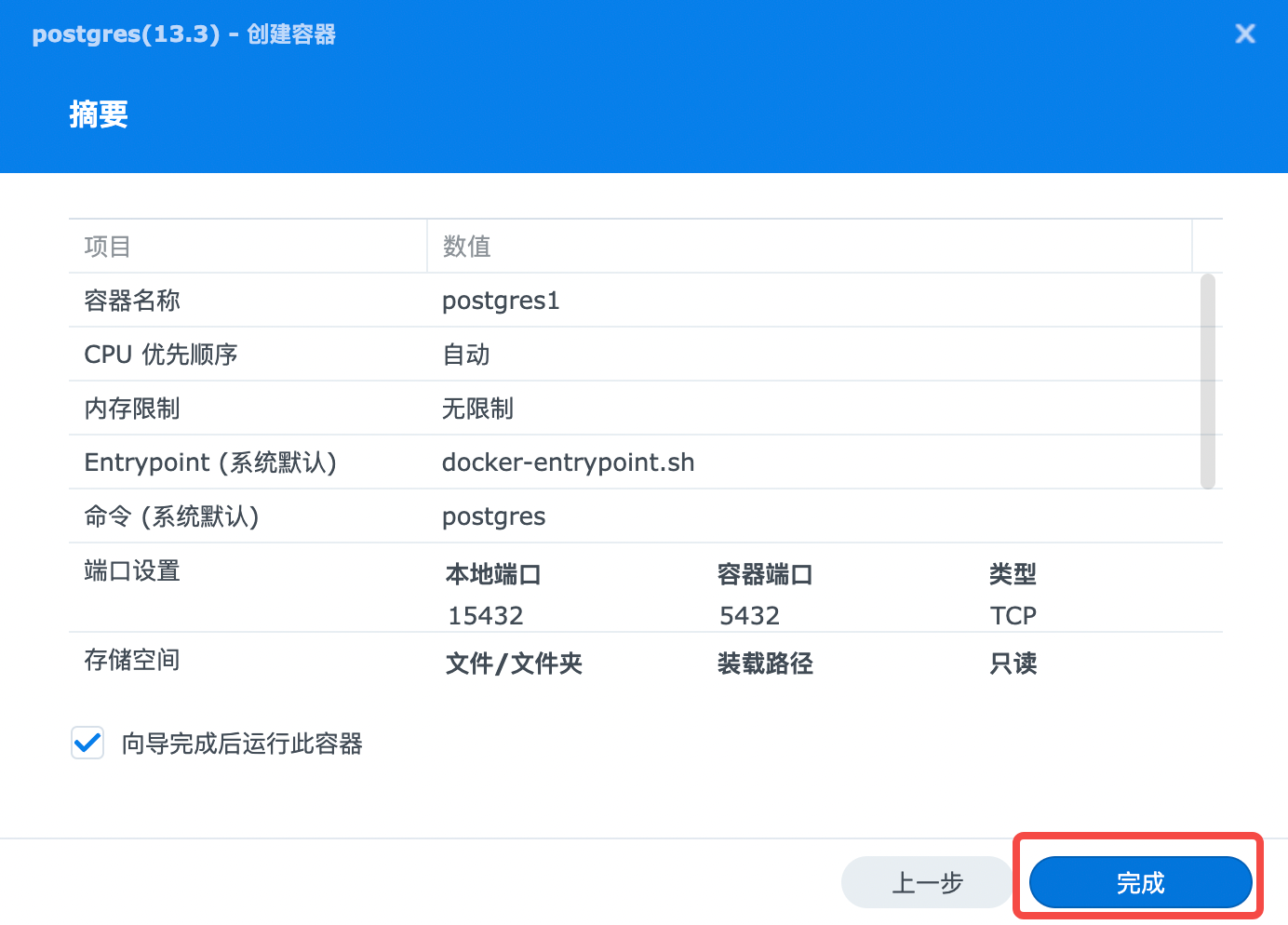1288x925 pixels.
Task: Click the summary table vertical scrollbar
Action: (x=1208, y=381)
